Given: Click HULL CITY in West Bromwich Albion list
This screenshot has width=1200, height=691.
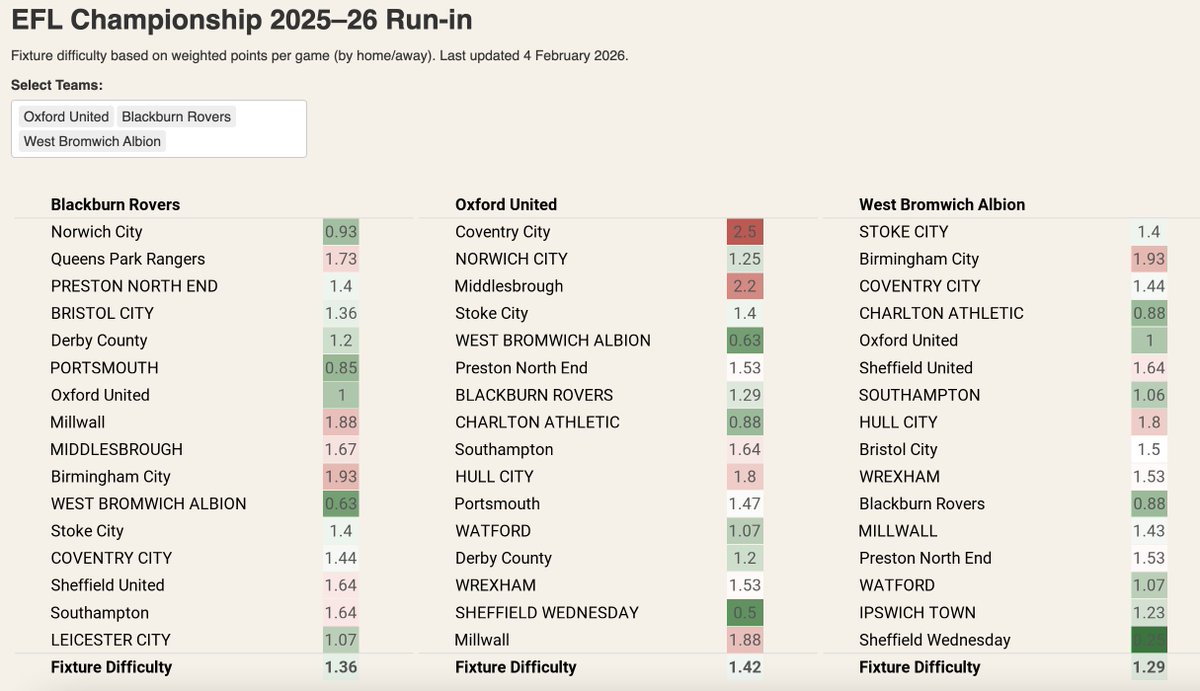Looking at the screenshot, I should pyautogui.click(x=898, y=422).
